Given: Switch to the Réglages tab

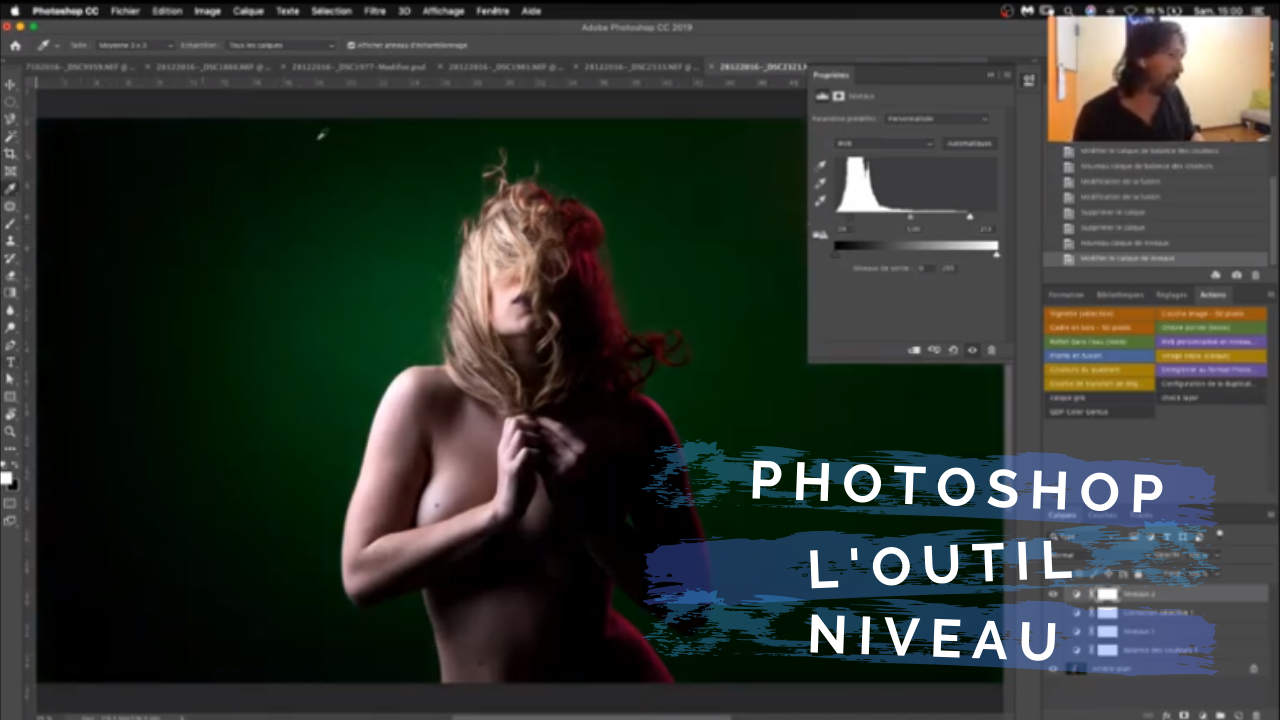Looking at the screenshot, I should (x=1172, y=295).
